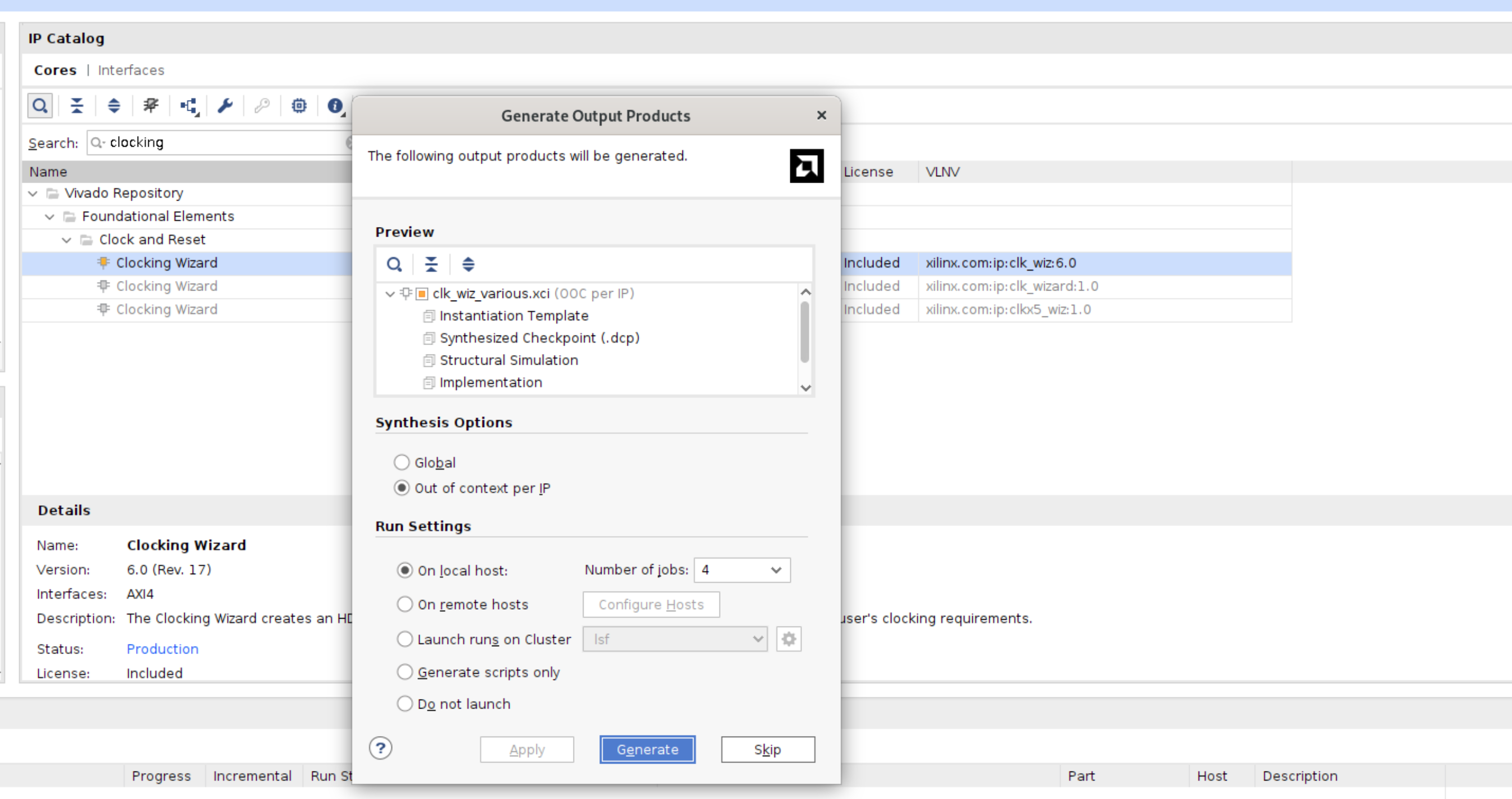This screenshot has width=1512, height=799.
Task: Select the Global synthesis option
Action: pyautogui.click(x=402, y=462)
